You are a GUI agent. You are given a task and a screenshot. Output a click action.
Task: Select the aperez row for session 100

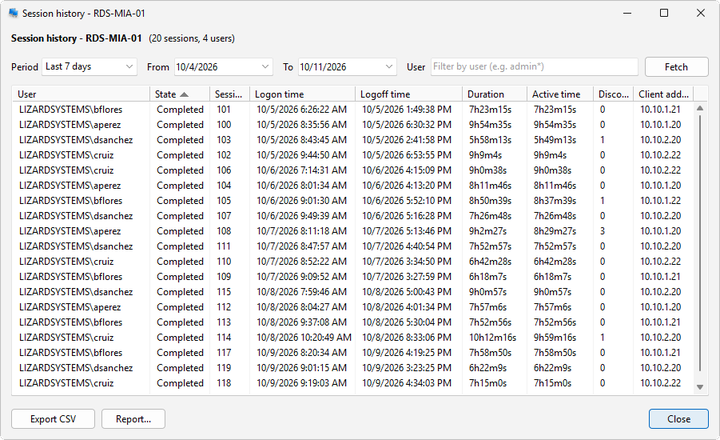(x=353, y=124)
